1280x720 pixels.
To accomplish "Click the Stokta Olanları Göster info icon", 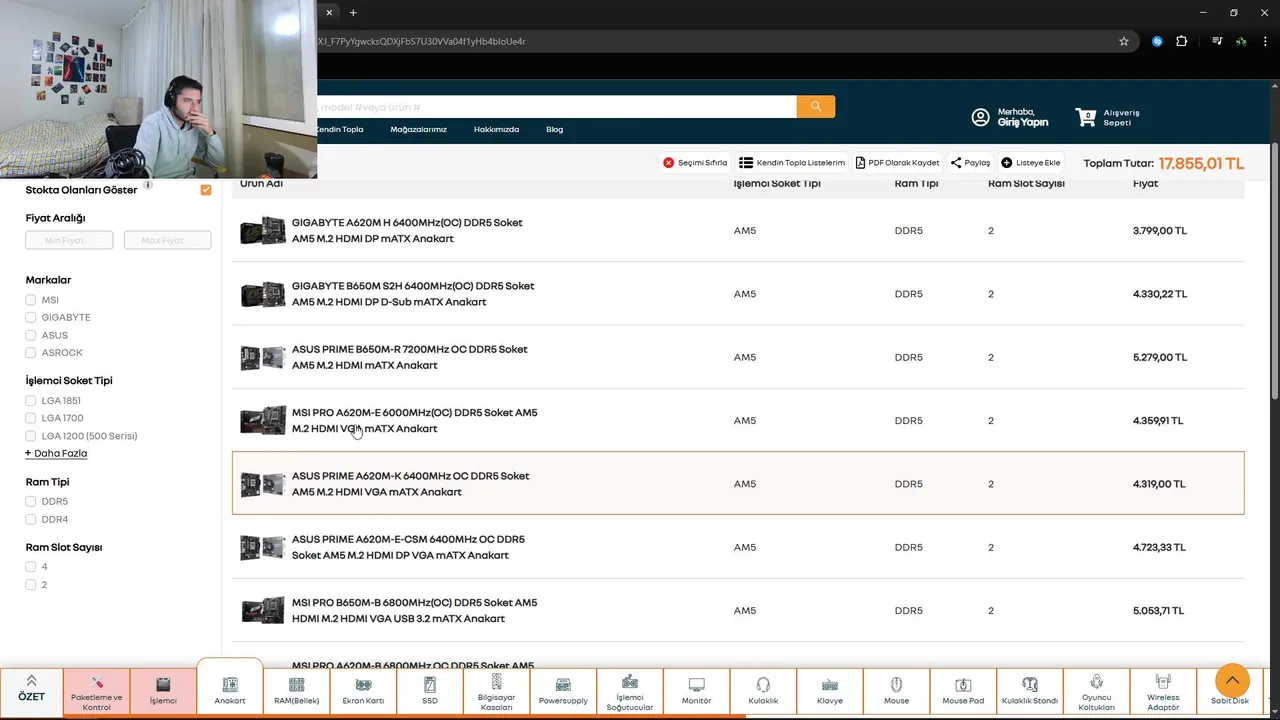I will tap(148, 185).
